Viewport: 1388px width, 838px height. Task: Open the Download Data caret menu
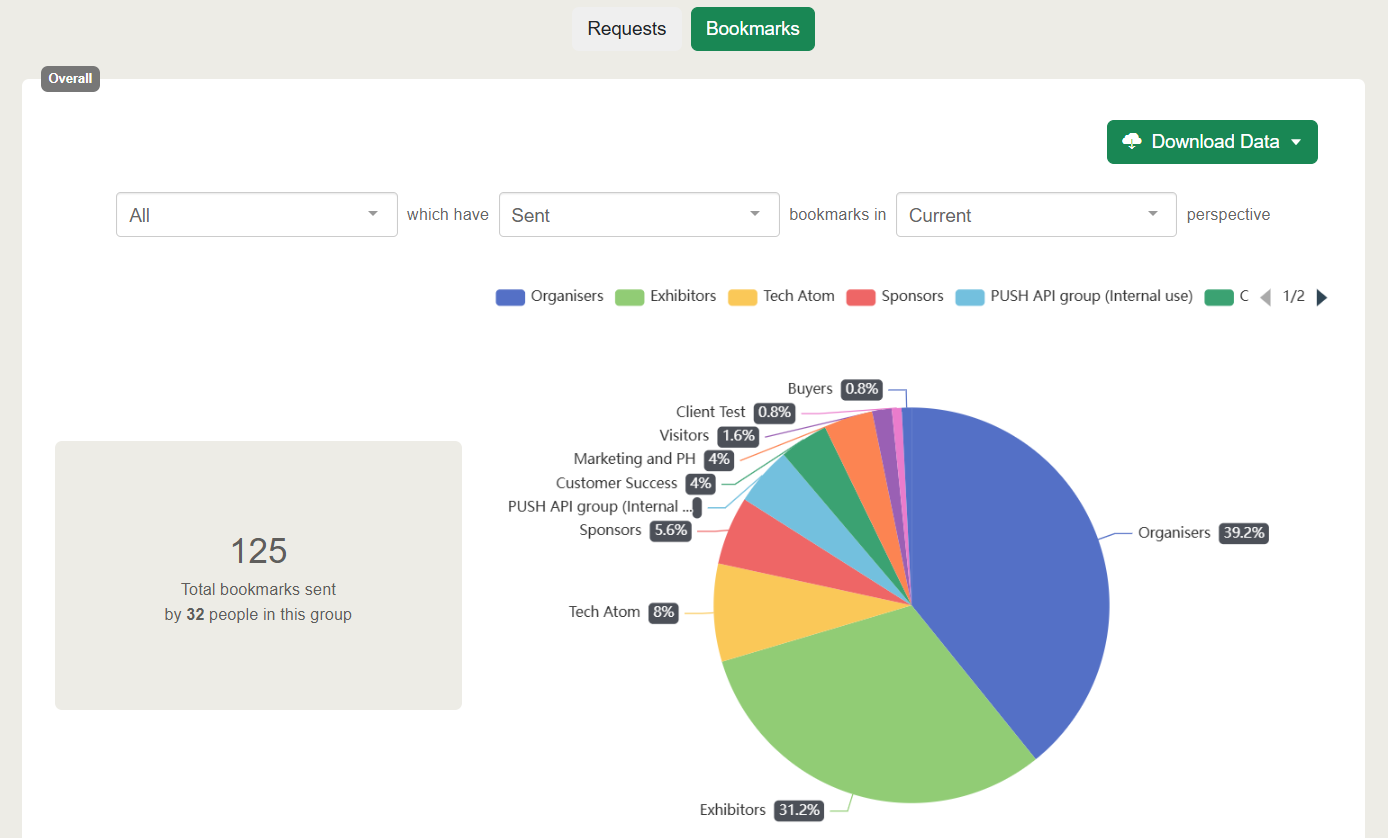(x=1297, y=142)
